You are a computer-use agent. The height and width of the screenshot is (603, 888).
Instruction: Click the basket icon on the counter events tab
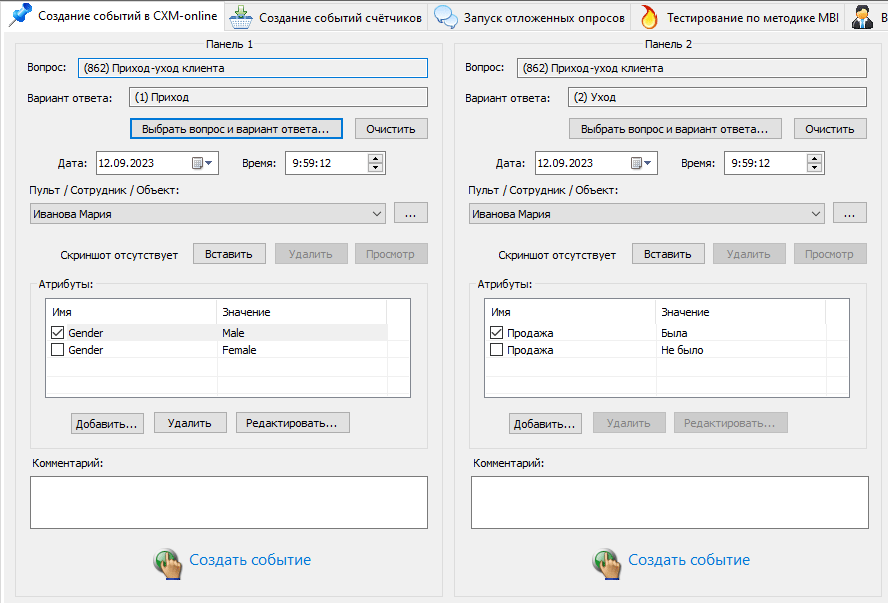[x=240, y=17]
